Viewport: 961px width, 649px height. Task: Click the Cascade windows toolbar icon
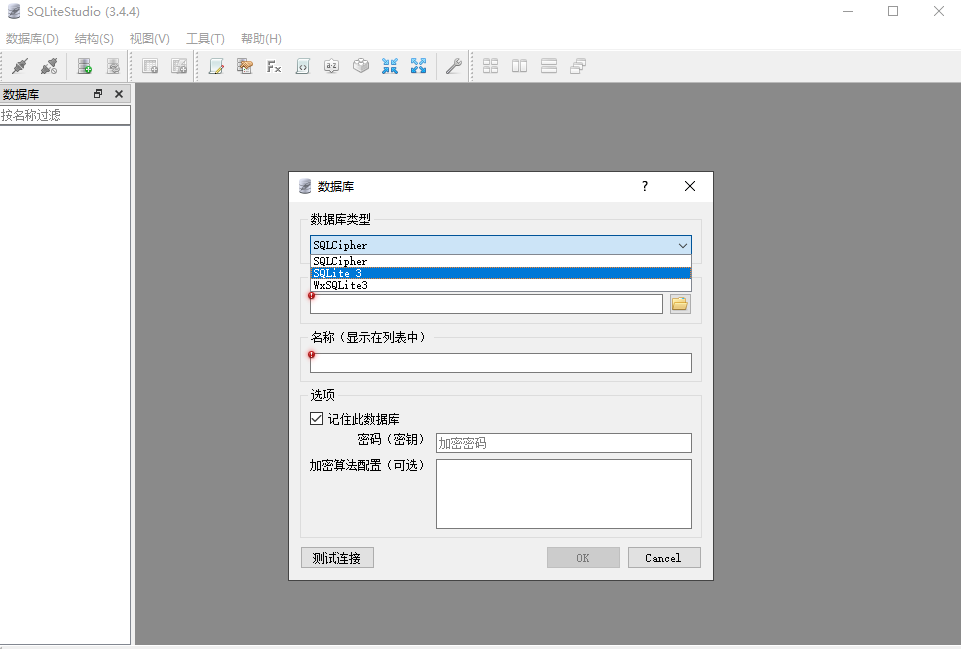pos(578,66)
